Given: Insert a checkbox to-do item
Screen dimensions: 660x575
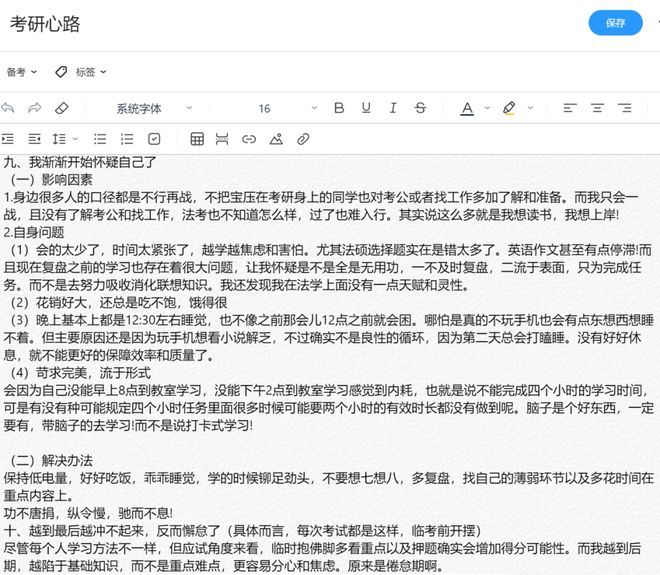Looking at the screenshot, I should coord(154,138).
